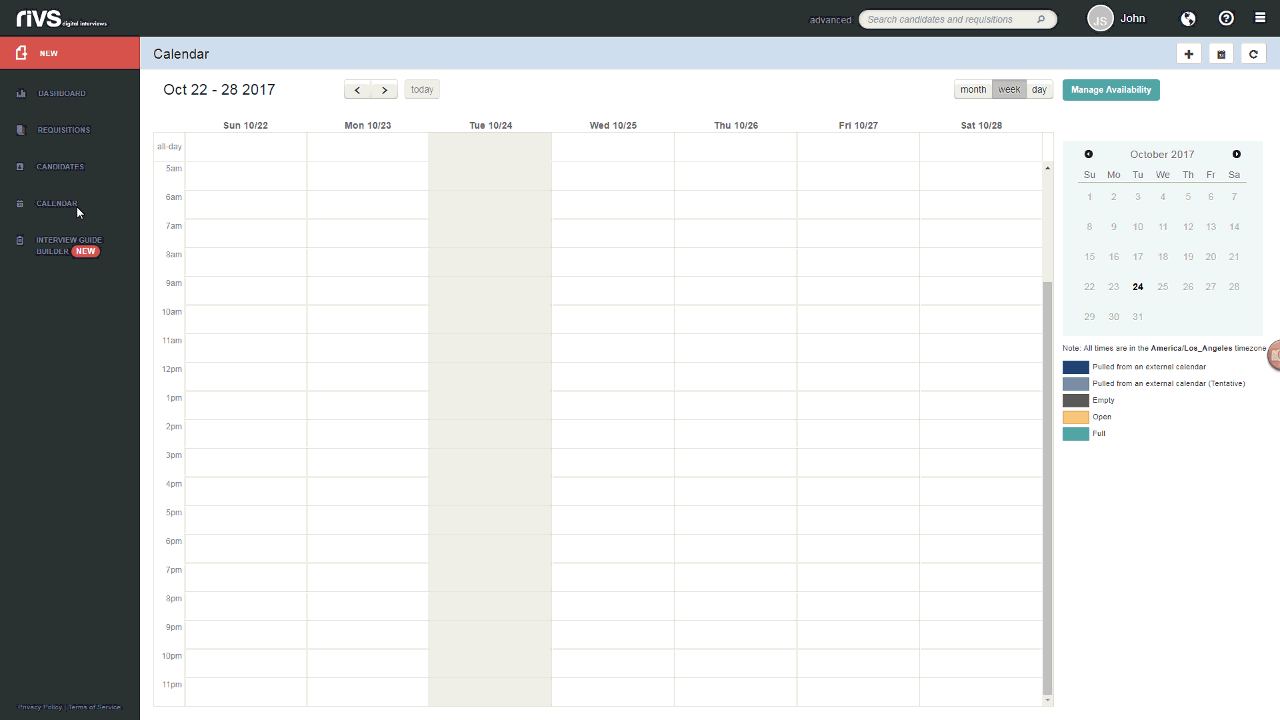Select day 1 in mini calendar
This screenshot has width=1280, height=720.
1090,197
